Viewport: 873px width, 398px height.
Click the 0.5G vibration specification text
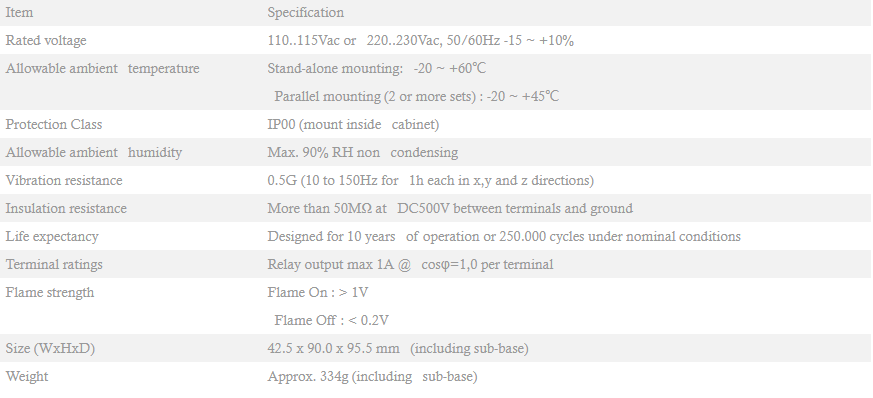click(x=430, y=180)
